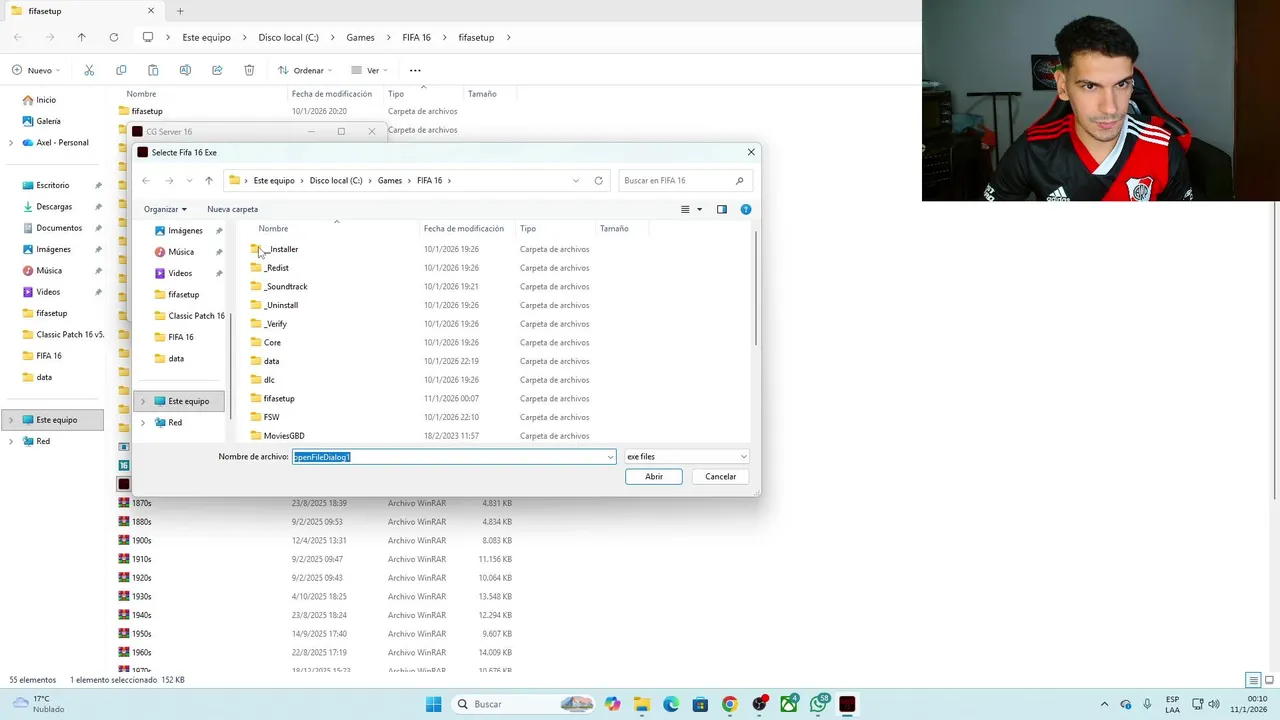Sort by Tamaño column in dialog
The image size is (1280, 720).
coord(614,229)
